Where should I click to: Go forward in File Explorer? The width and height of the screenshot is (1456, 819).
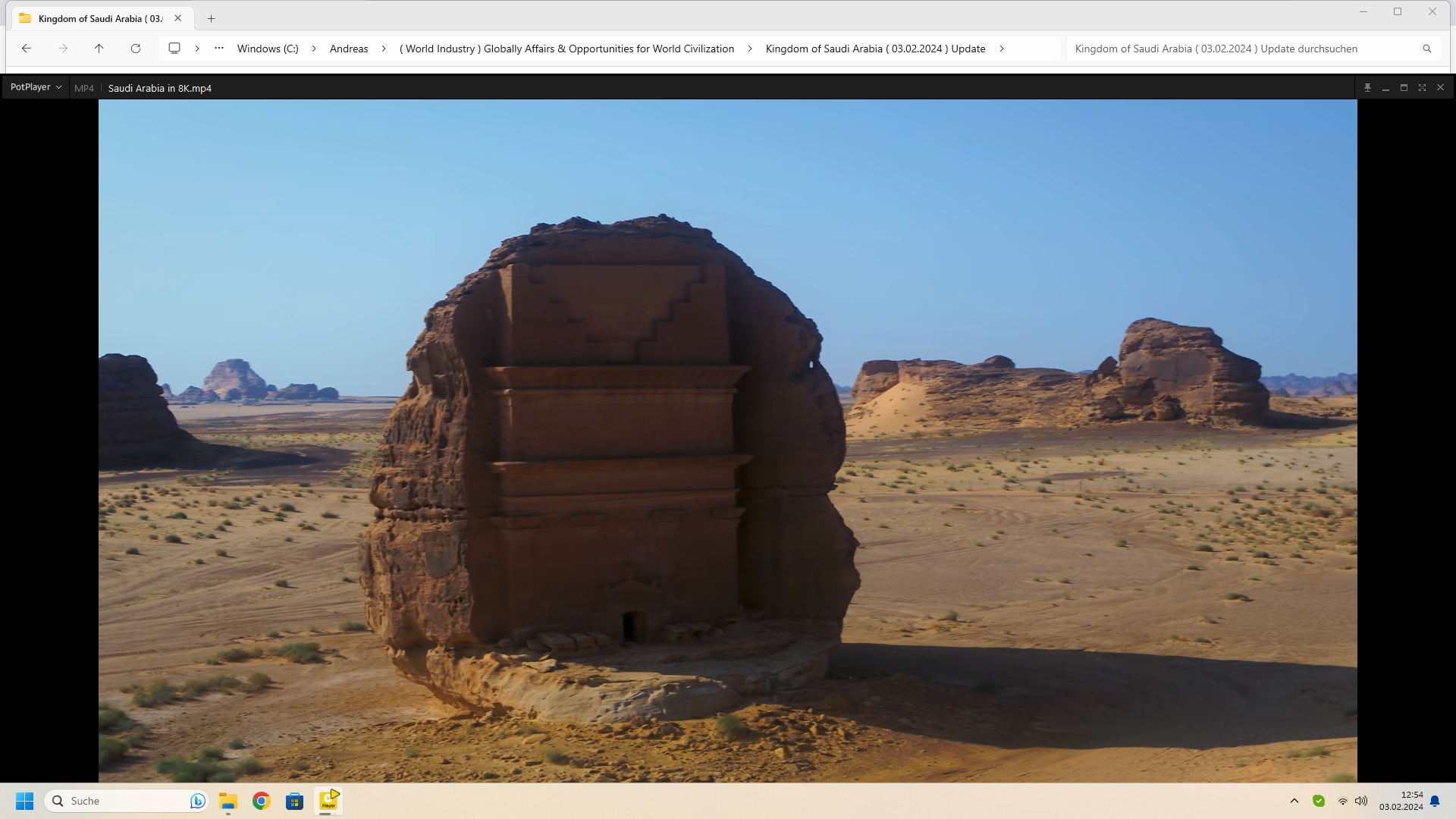[x=63, y=49]
